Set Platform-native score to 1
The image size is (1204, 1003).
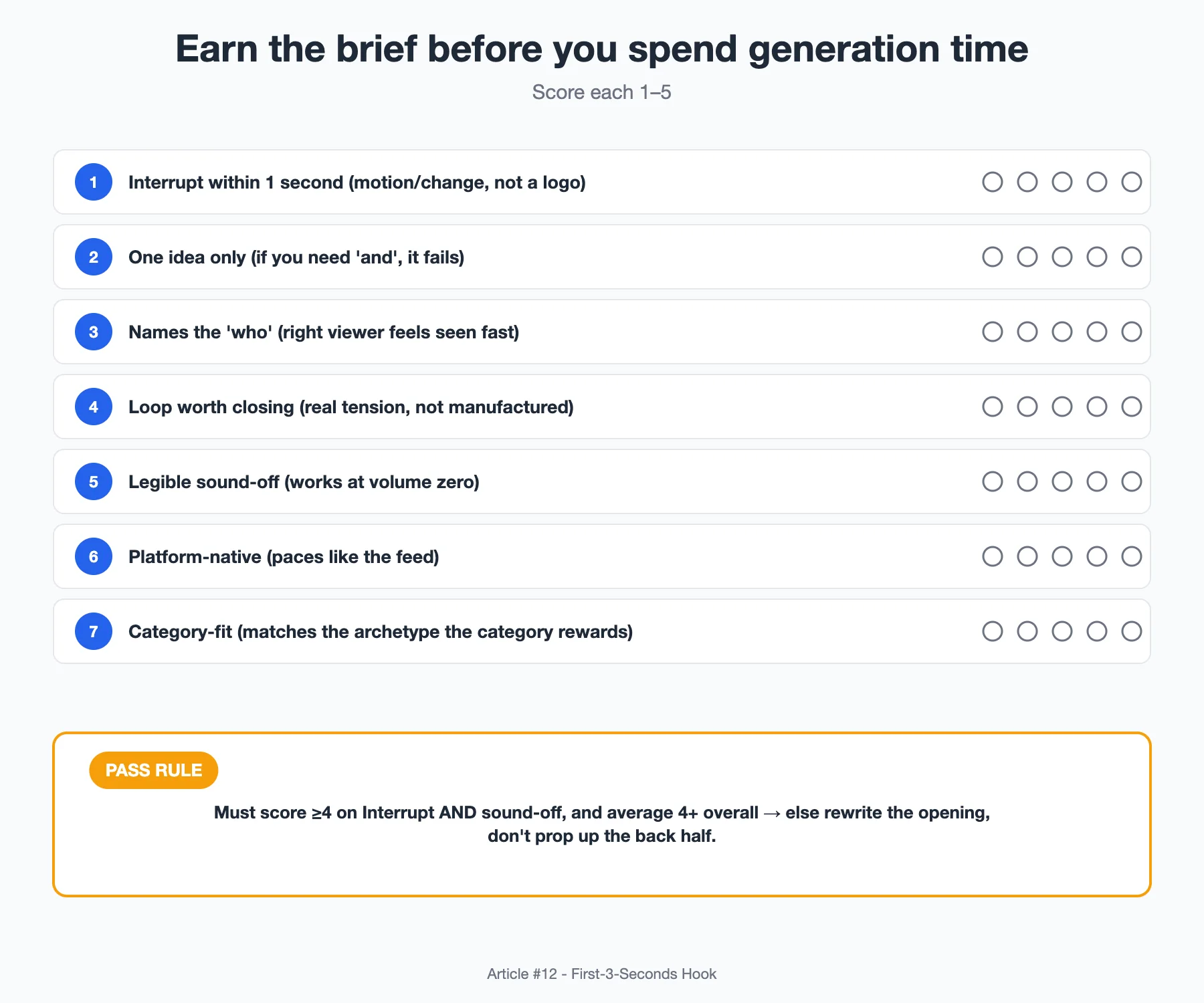click(993, 556)
